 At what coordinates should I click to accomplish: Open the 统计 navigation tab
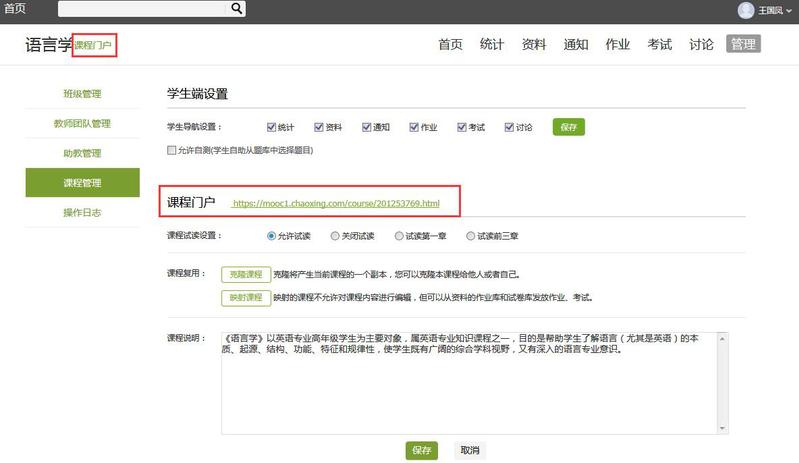tap(492, 44)
